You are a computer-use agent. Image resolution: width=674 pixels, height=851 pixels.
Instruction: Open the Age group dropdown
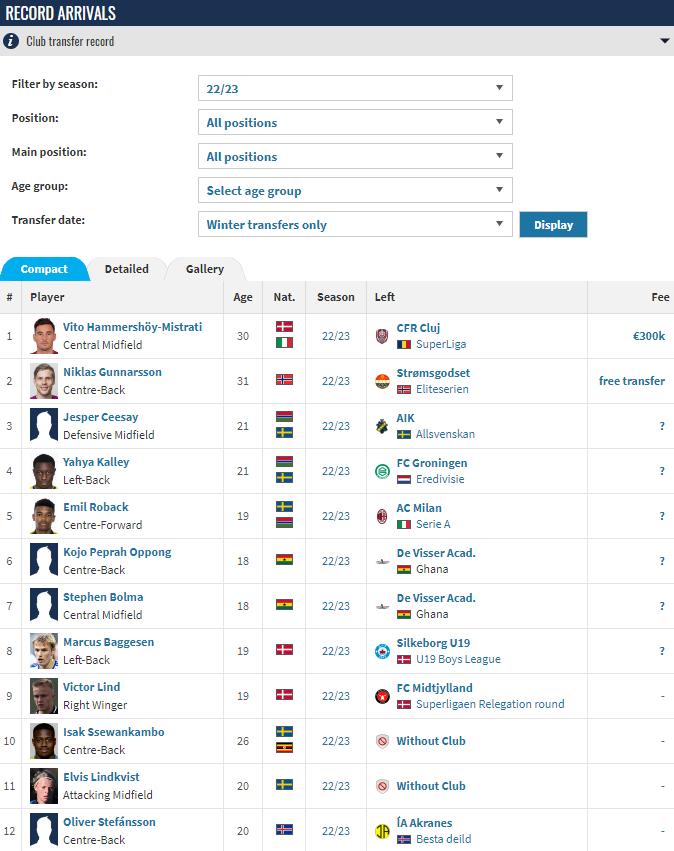pos(355,190)
